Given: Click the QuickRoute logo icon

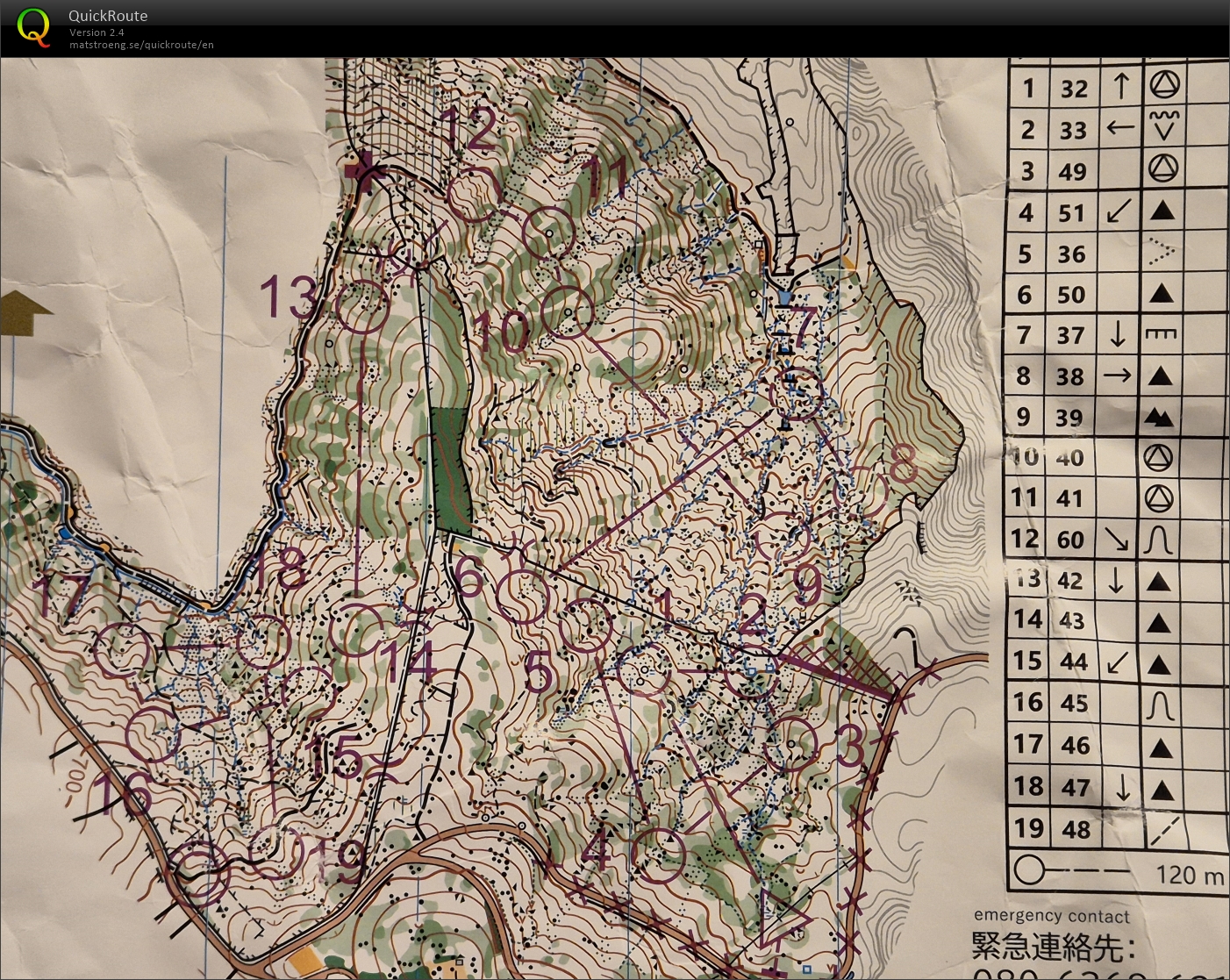Looking at the screenshot, I should pyautogui.click(x=33, y=27).
